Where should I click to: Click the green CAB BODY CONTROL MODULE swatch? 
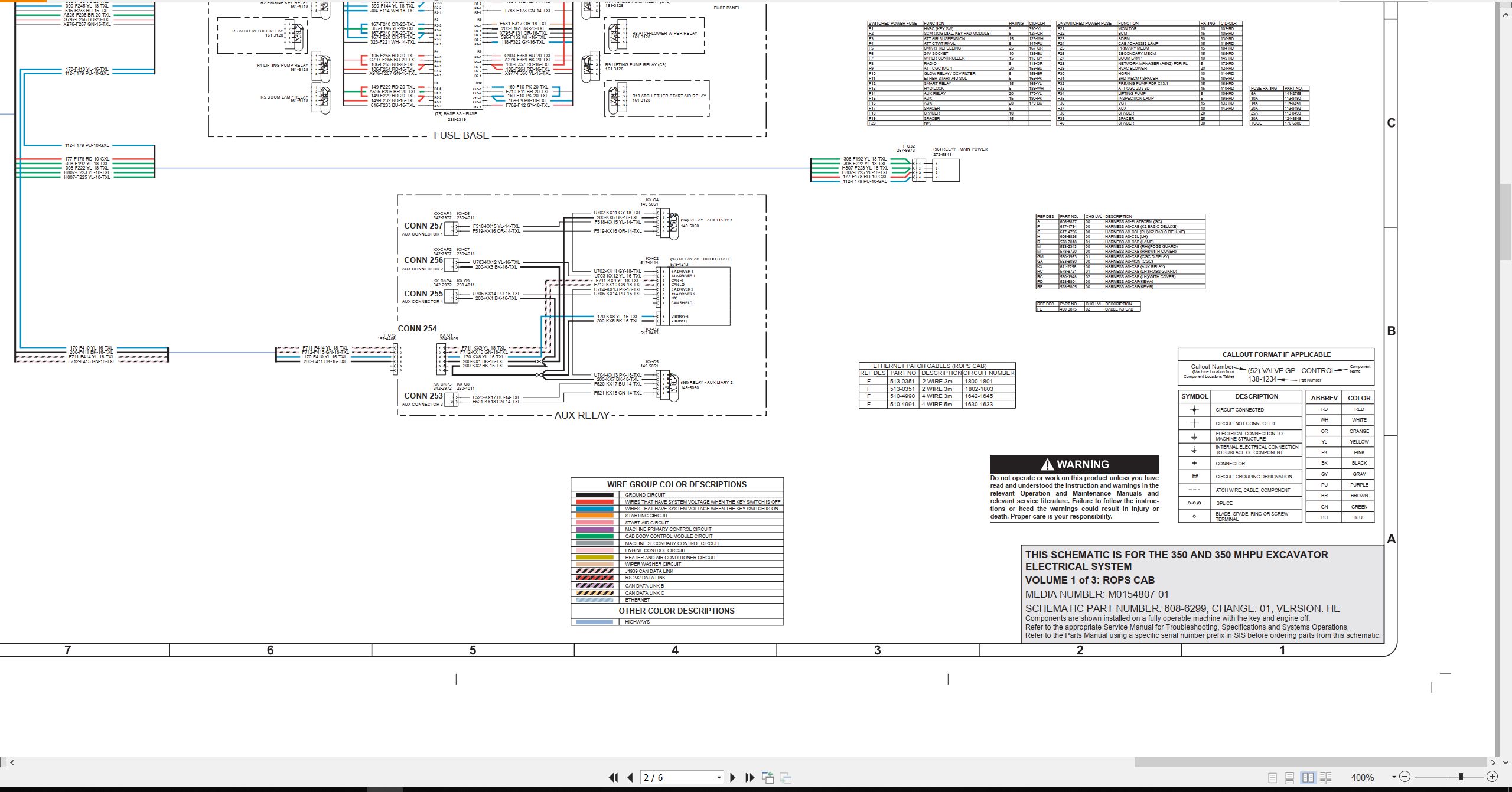pos(595,536)
